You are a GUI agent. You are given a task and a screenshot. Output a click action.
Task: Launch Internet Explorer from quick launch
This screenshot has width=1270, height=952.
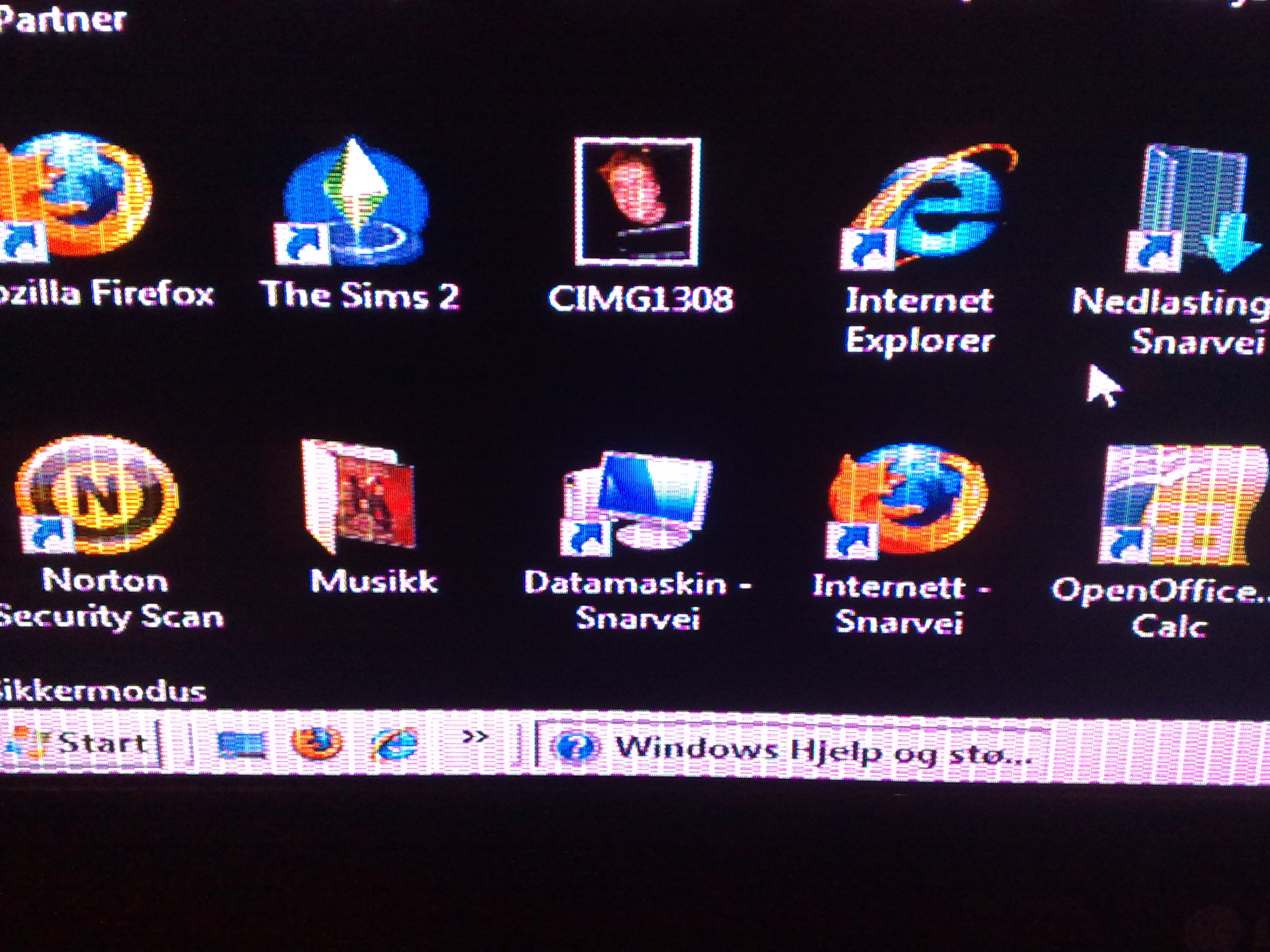[x=395, y=745]
